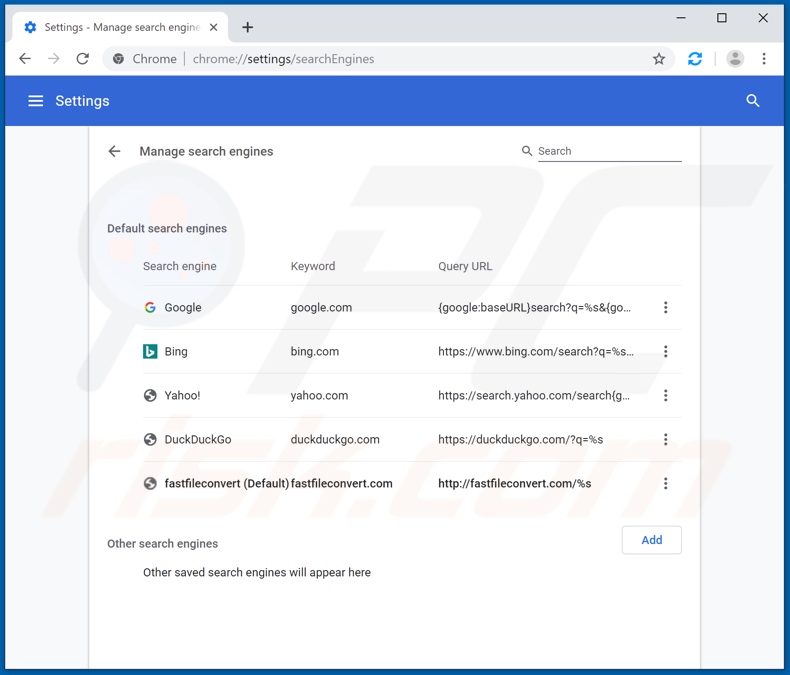The height and width of the screenshot is (675, 790).
Task: Click the duckduckgo.com keyword
Action: [x=335, y=439]
